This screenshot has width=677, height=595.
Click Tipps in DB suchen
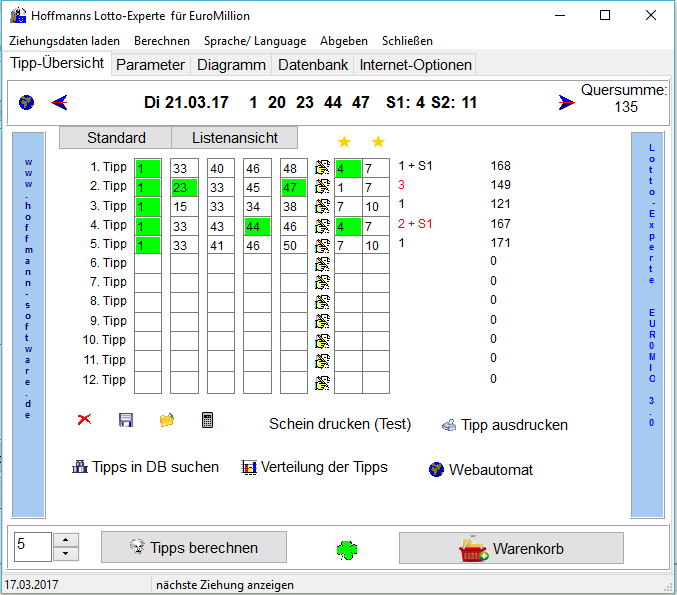pyautogui.click(x=145, y=467)
